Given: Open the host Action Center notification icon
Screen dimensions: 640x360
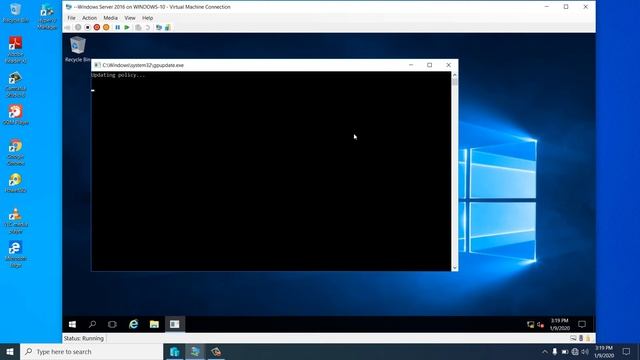Looking at the screenshot, I should pos(626,351).
